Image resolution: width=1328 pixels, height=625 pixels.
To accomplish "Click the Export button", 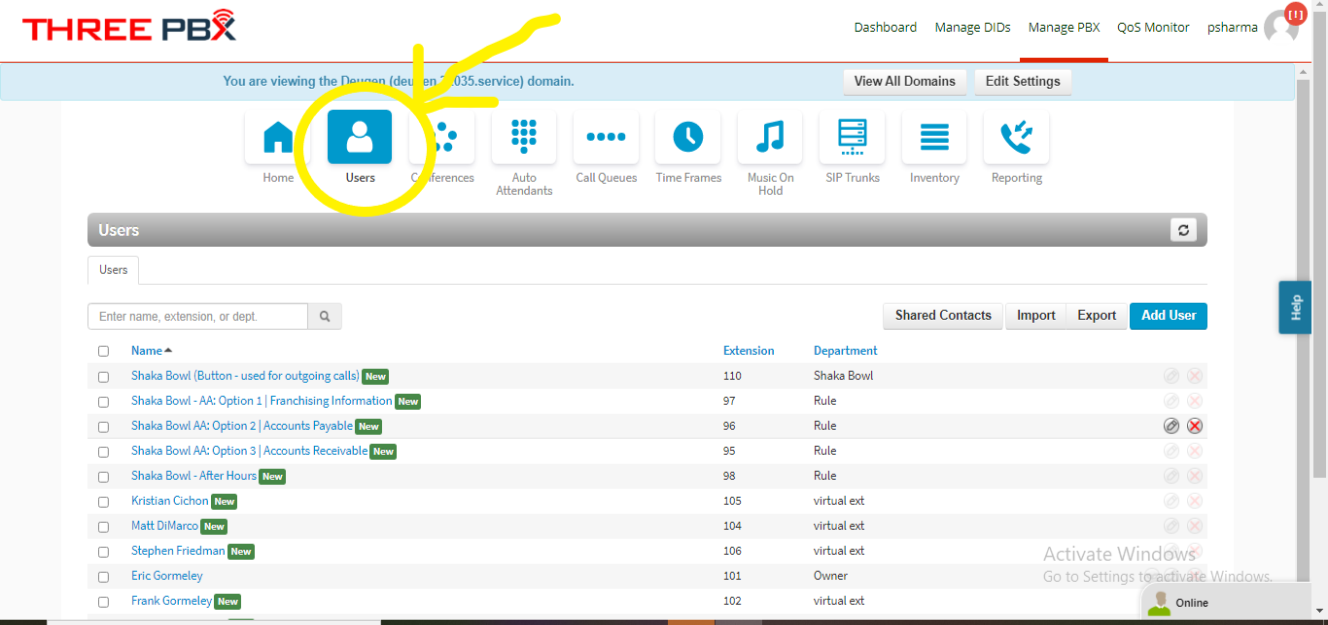I will click(x=1096, y=315).
